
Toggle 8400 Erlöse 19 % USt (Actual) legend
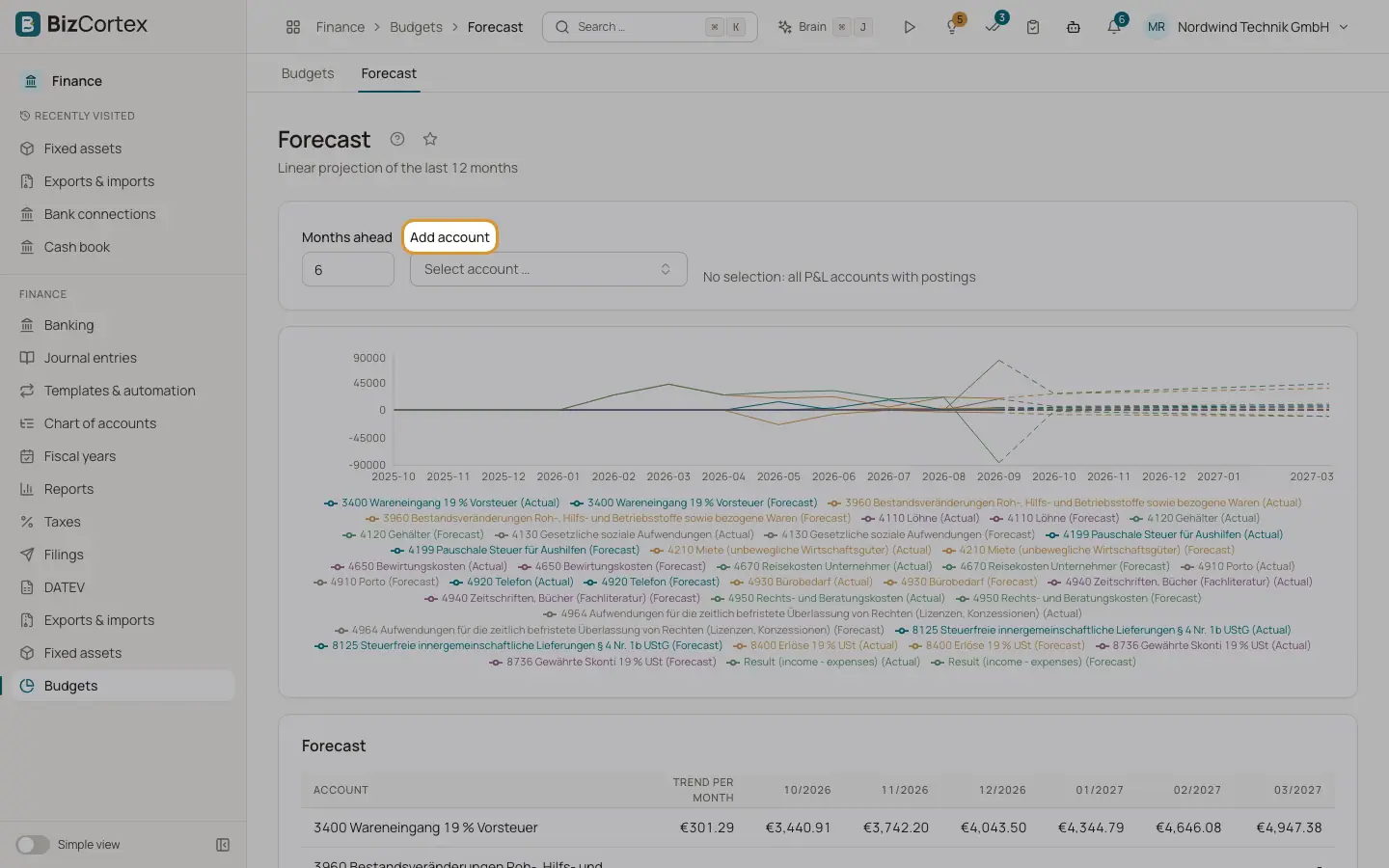[815, 645]
